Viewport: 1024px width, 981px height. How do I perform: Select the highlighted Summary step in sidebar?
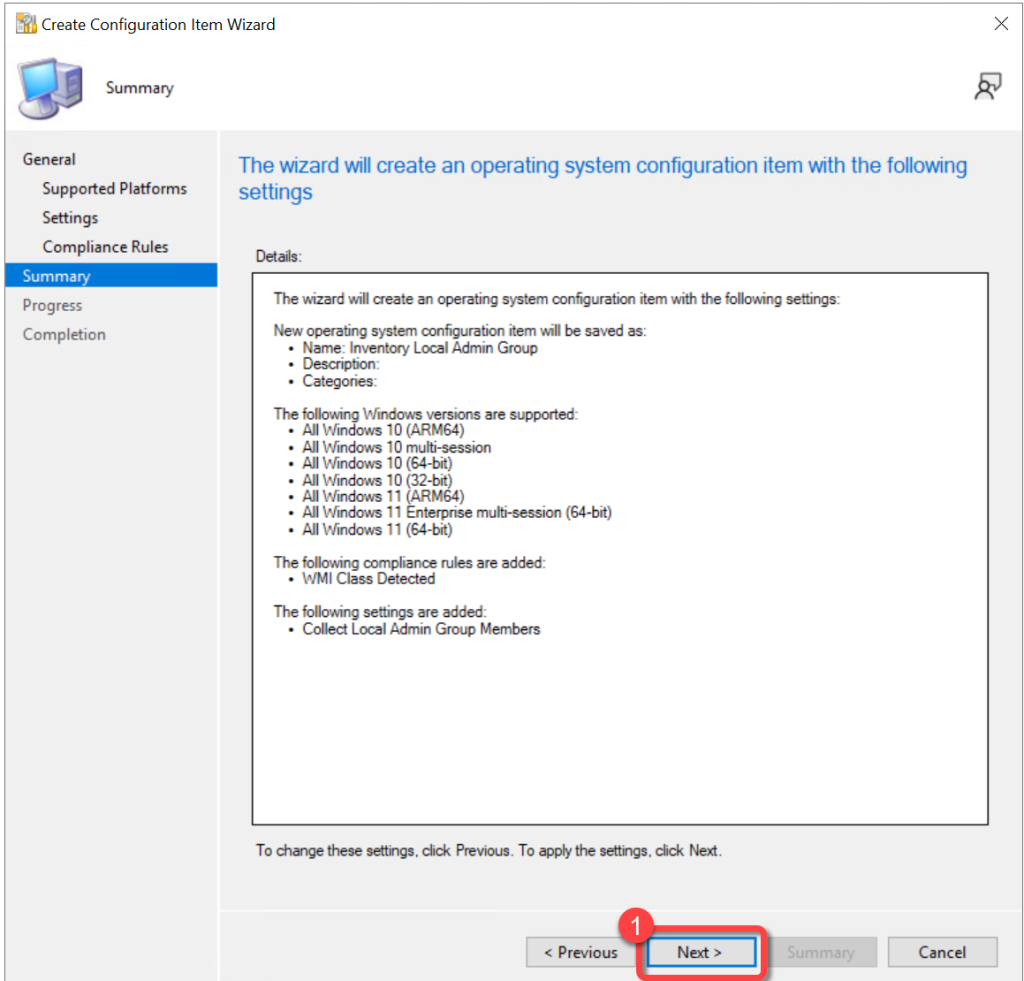(57, 276)
